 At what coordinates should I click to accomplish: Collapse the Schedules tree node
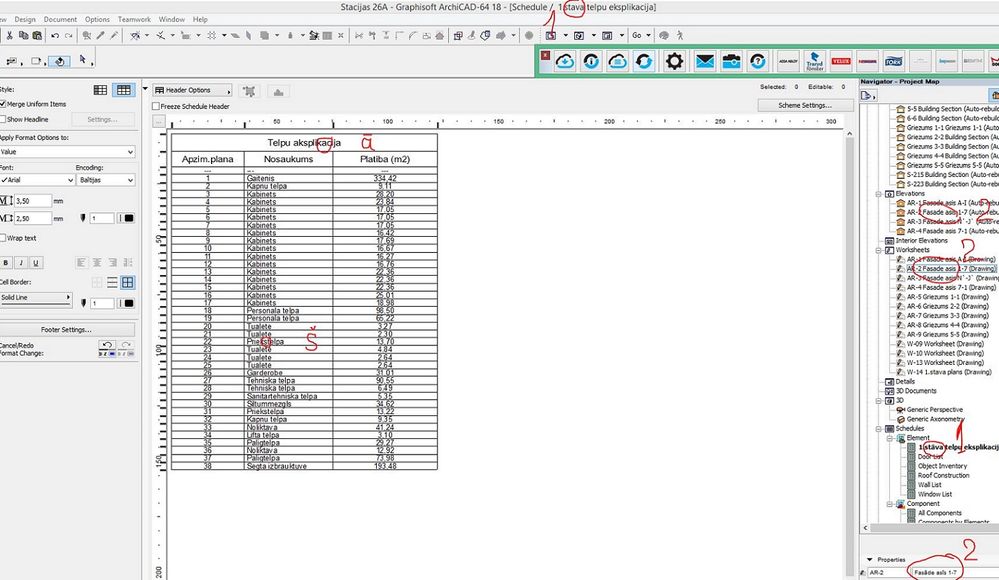click(879, 428)
